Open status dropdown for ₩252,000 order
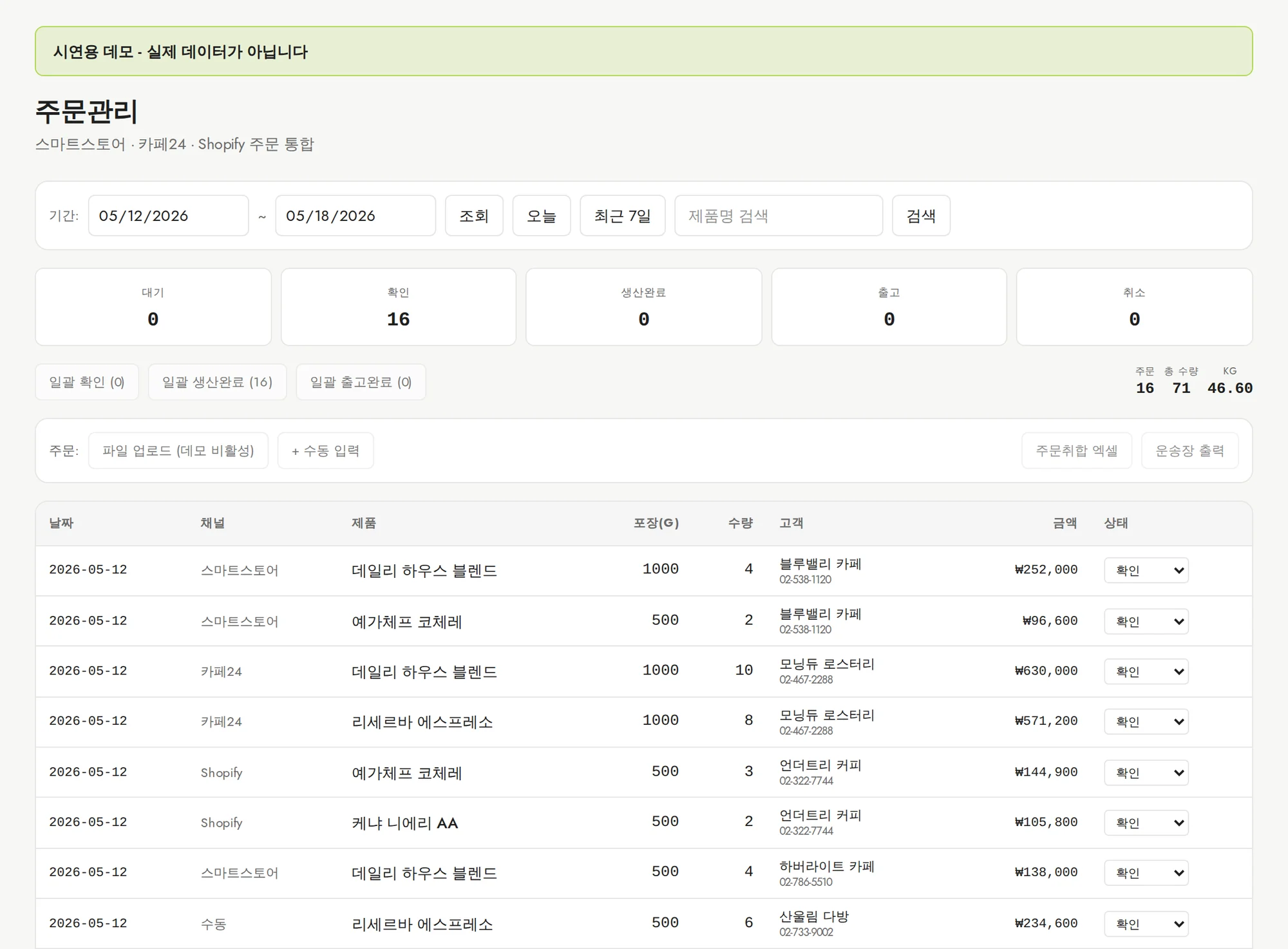 pyautogui.click(x=1146, y=570)
